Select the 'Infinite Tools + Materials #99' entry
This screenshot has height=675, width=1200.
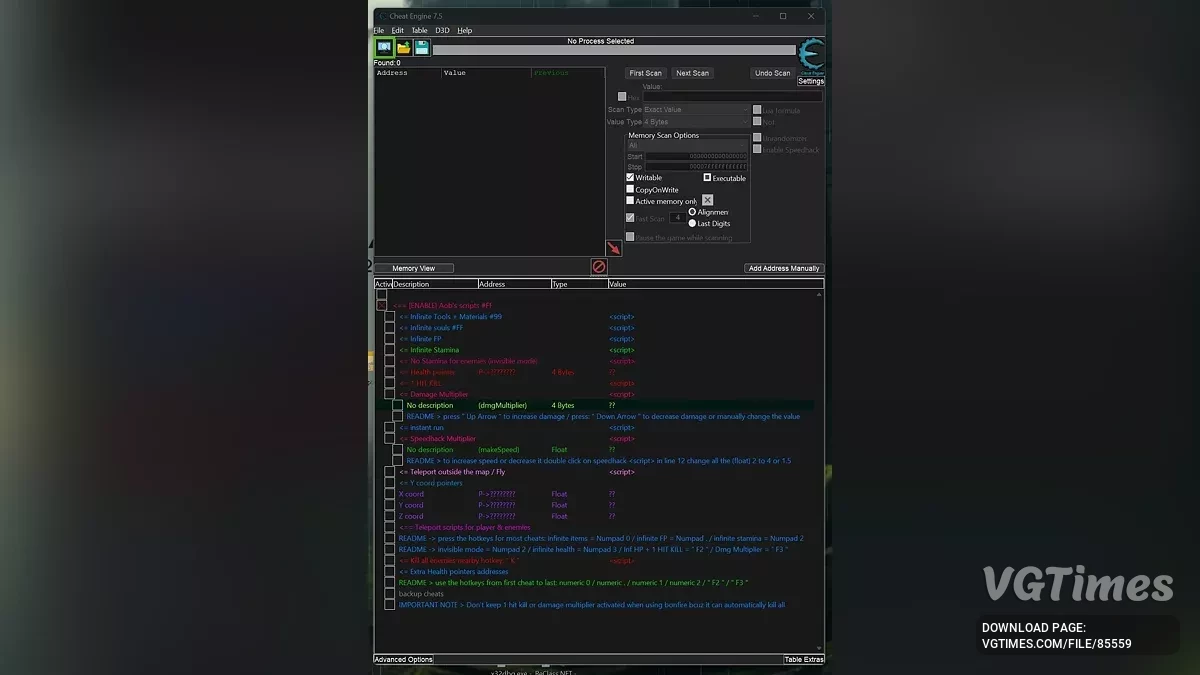[x=450, y=317]
